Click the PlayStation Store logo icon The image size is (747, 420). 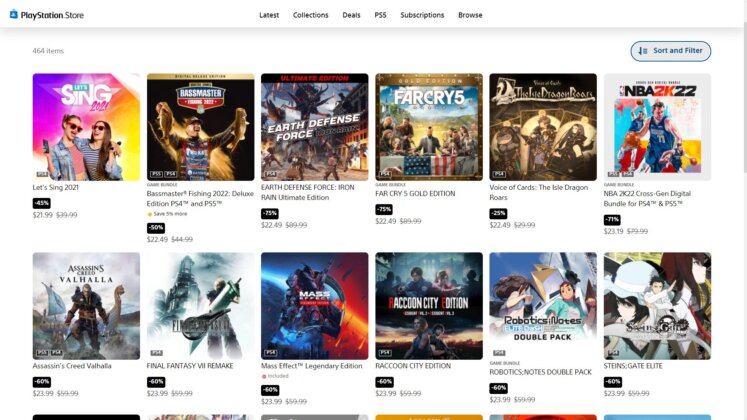[14, 15]
